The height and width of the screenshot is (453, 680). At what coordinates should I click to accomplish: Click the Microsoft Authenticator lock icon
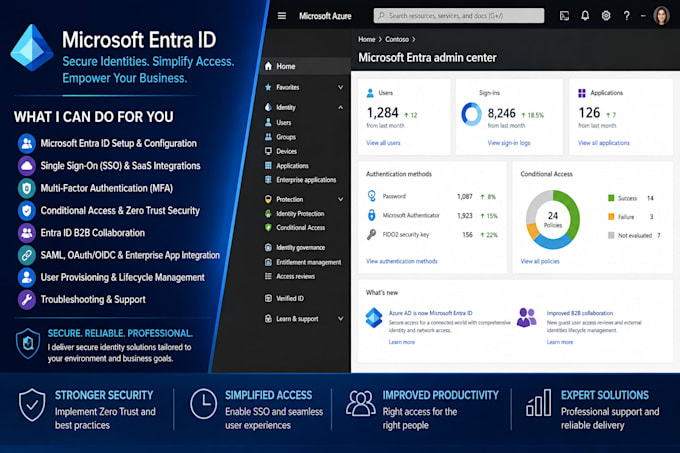pyautogui.click(x=371, y=215)
